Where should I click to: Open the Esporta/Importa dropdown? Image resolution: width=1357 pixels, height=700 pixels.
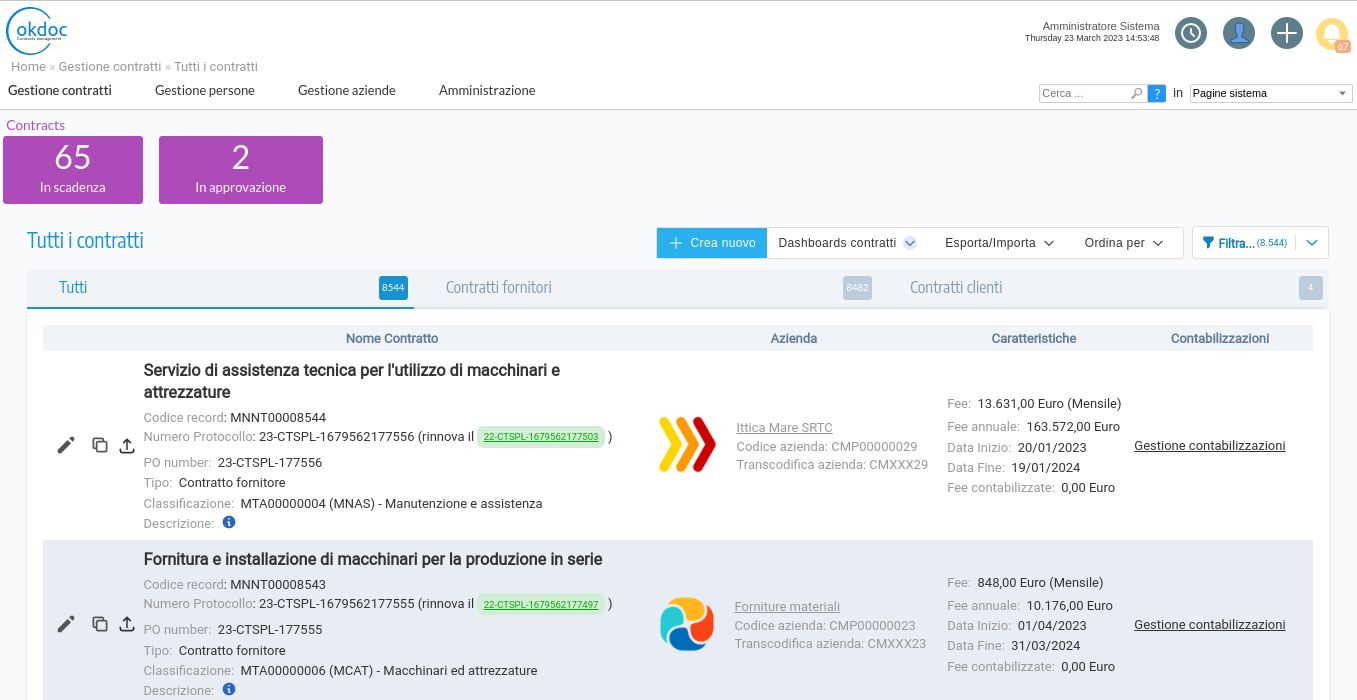[x=999, y=243]
